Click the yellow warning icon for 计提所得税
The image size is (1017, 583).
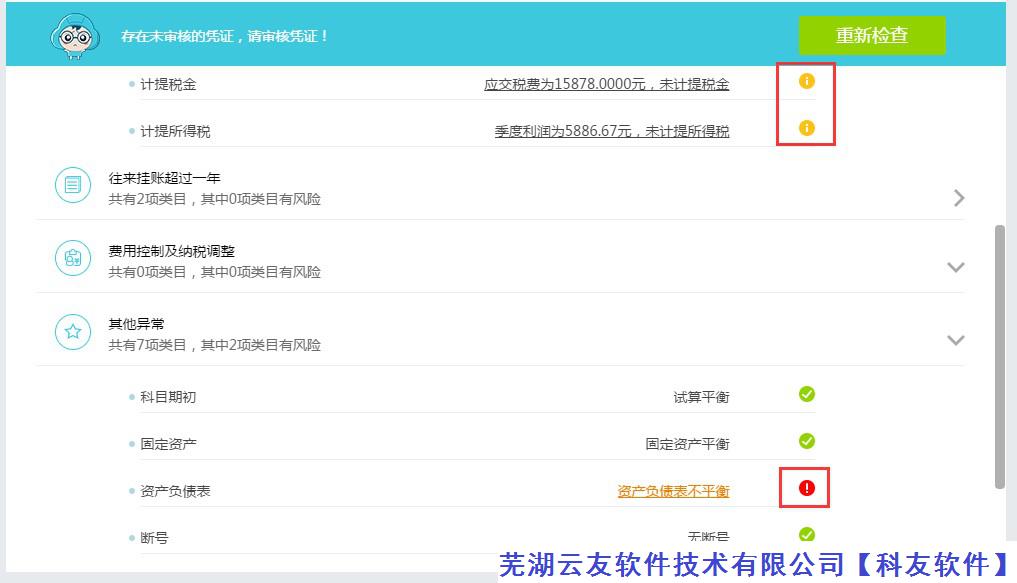pos(806,128)
